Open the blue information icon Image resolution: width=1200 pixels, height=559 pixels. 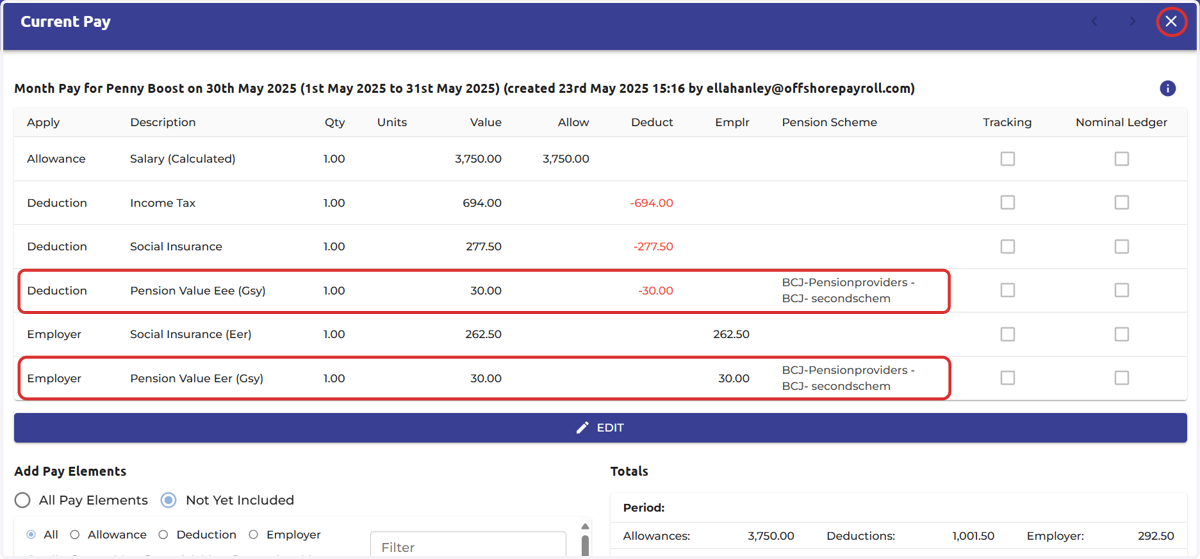tap(1167, 88)
